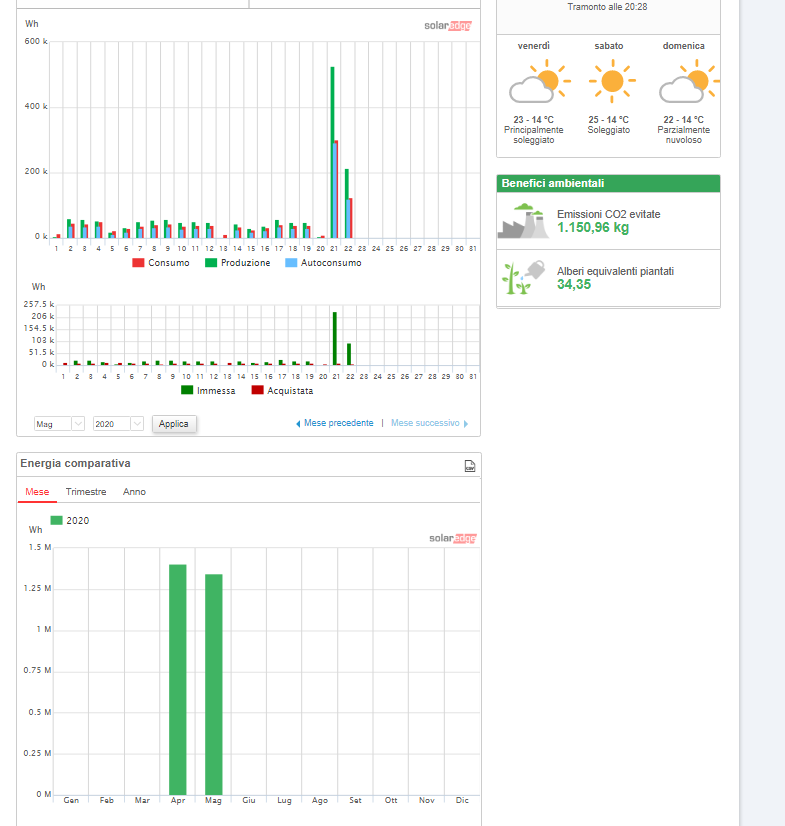Toggle Consumo series in legend

pyautogui.click(x=161, y=263)
